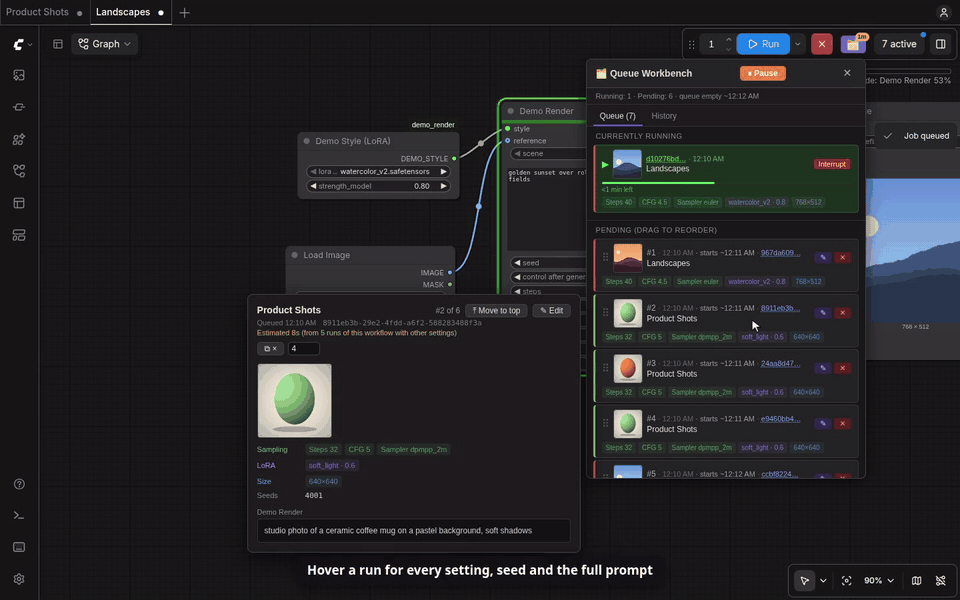Toggle collapse dot on Load Image node
The width and height of the screenshot is (960, 600).
294,255
